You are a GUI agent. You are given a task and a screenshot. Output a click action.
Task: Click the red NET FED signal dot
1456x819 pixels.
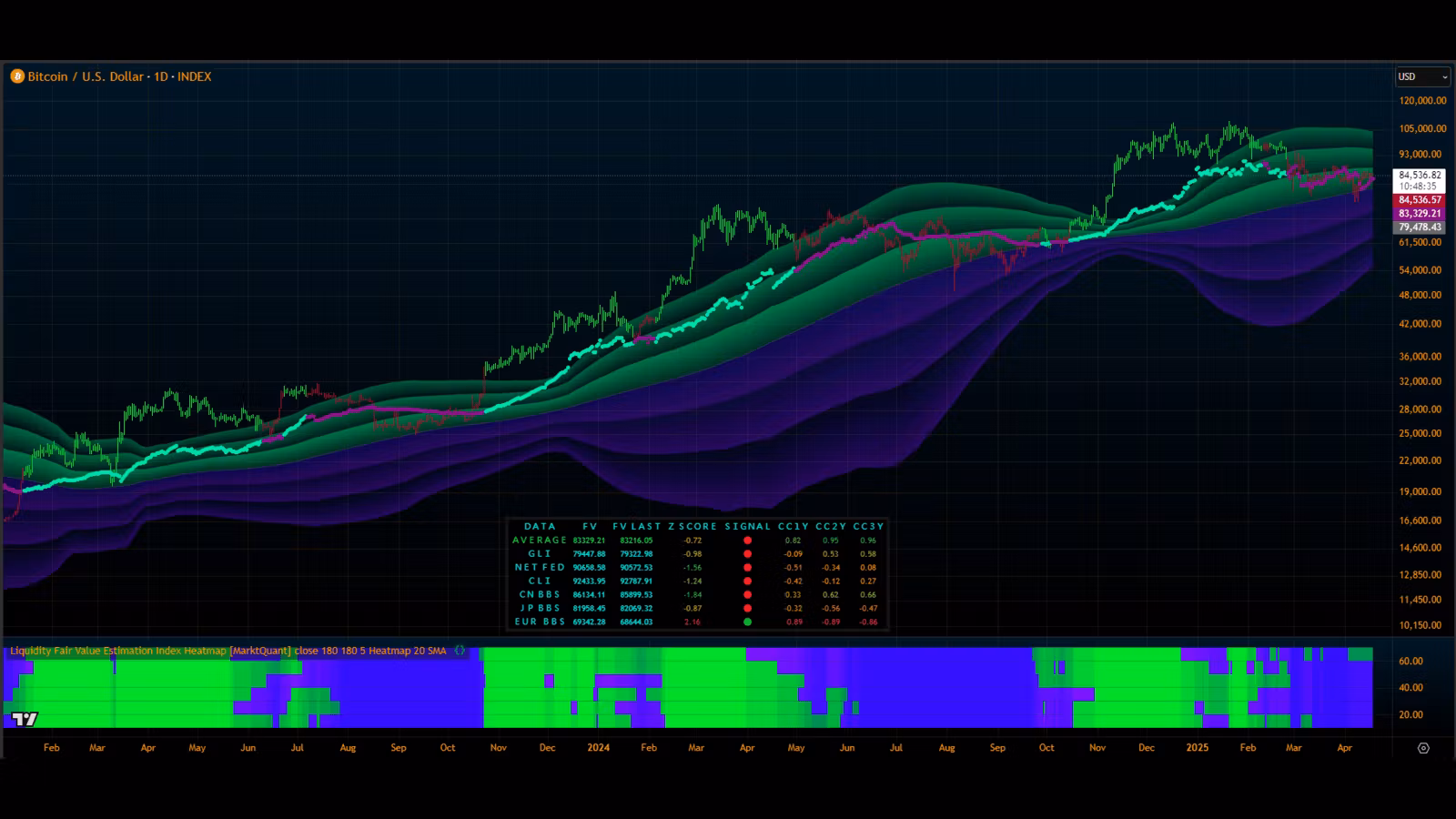(747, 568)
